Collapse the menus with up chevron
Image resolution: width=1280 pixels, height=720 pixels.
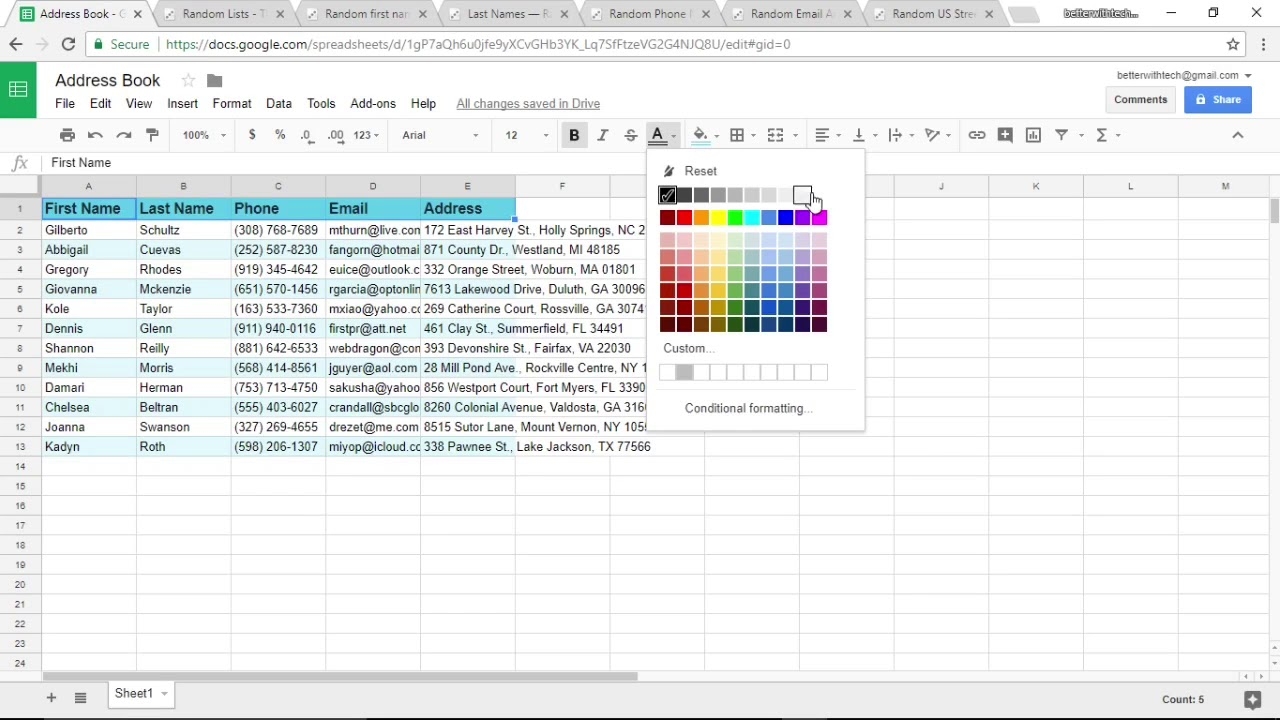[1238, 135]
